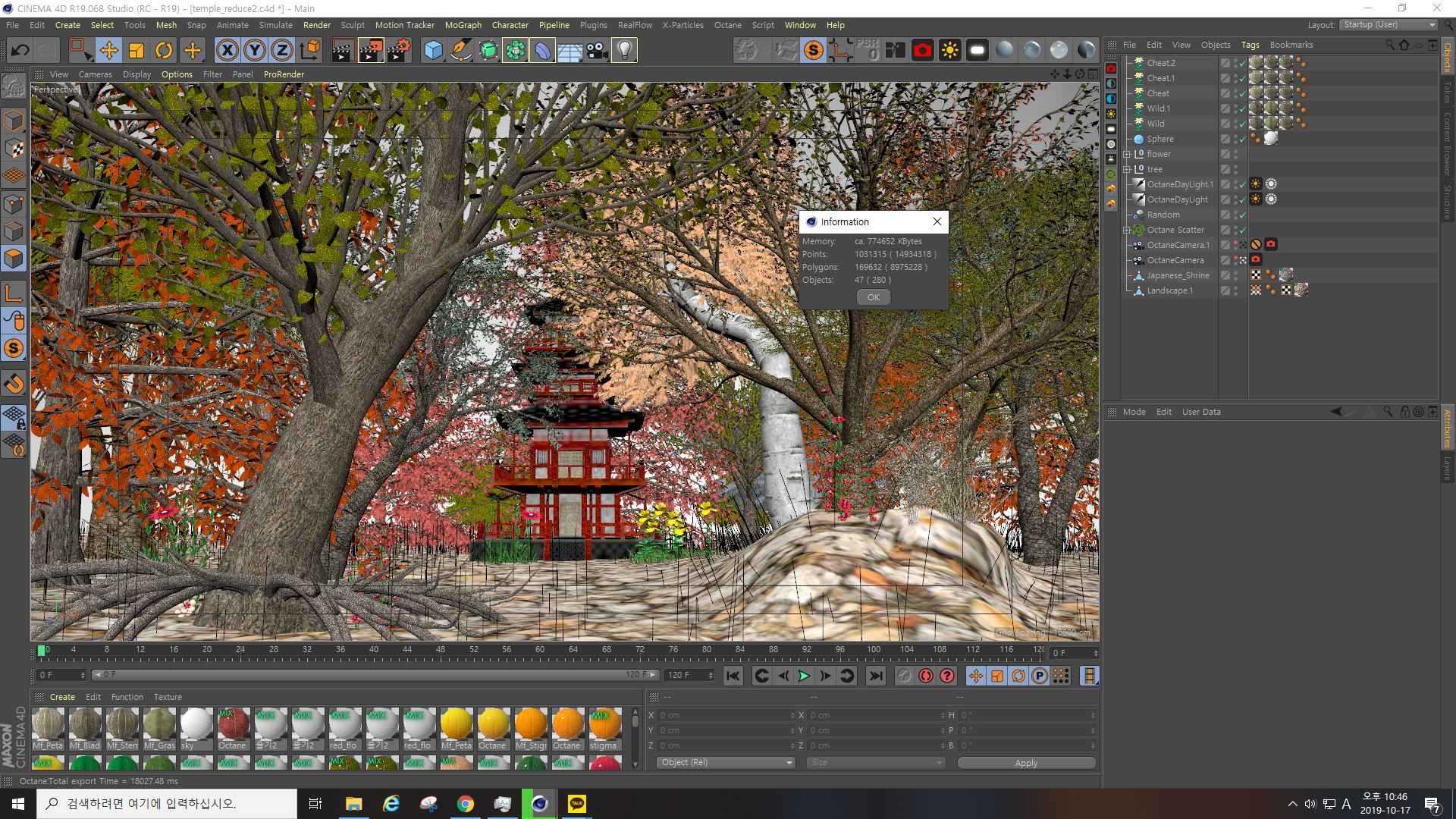The image size is (1456, 819).
Task: Open the Octane menu
Action: 727,25
